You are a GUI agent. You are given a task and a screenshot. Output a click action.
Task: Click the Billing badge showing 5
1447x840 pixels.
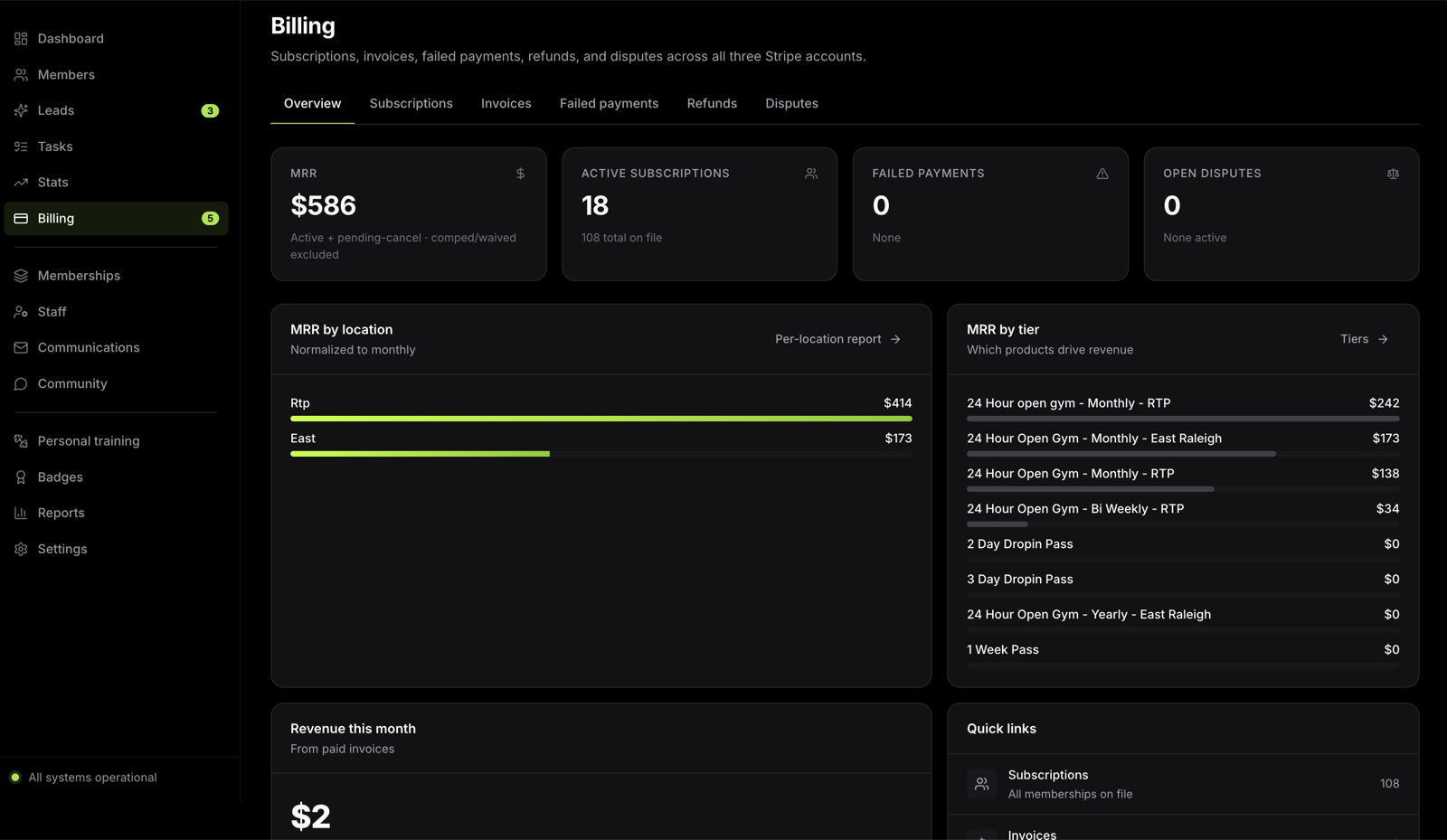click(x=210, y=219)
